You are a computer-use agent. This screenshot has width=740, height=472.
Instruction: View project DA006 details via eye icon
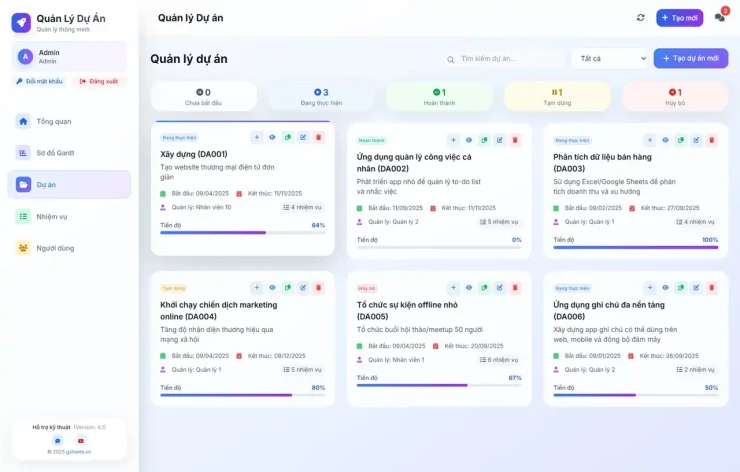tap(665, 288)
